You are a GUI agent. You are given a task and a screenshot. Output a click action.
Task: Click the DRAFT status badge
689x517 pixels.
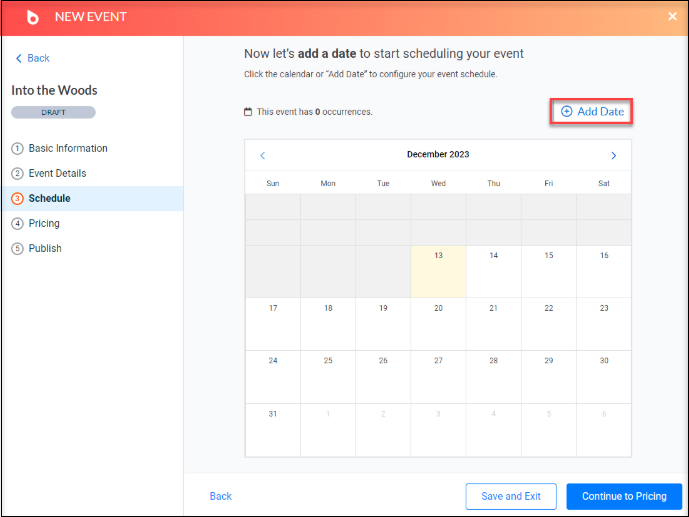pyautogui.click(x=53, y=112)
